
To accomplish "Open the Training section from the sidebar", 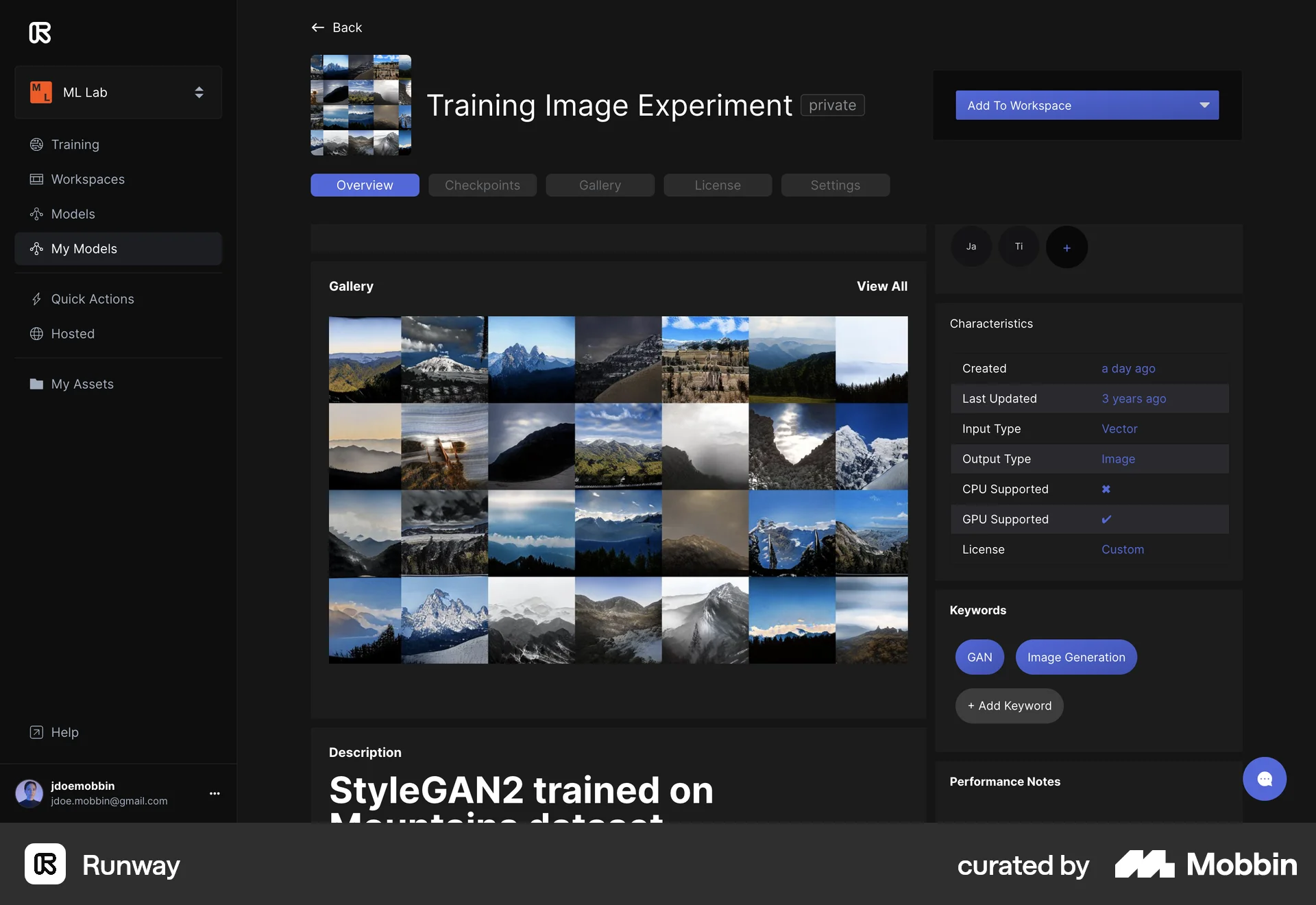I will click(x=74, y=145).
